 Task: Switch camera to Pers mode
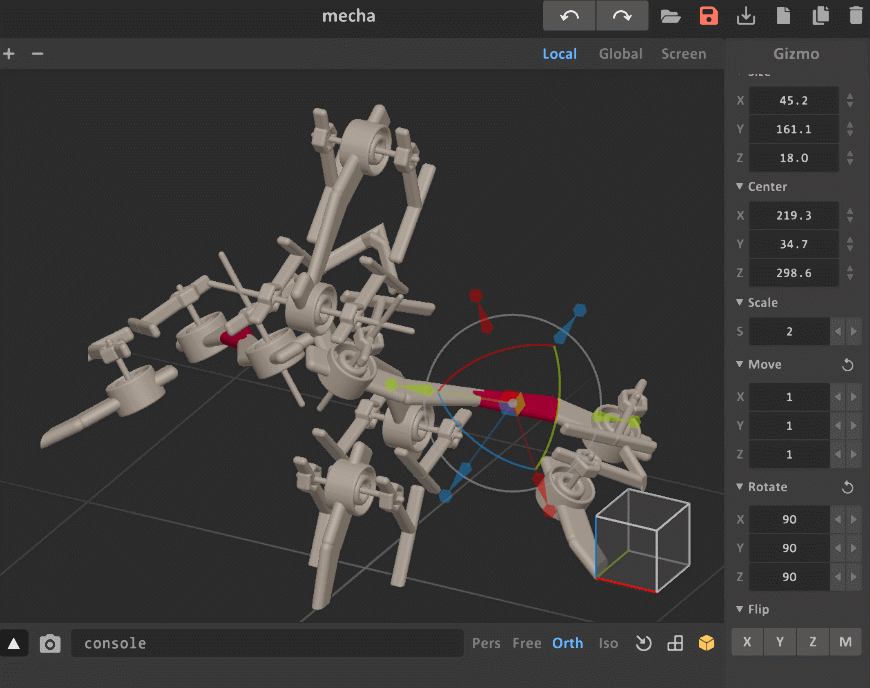click(x=486, y=643)
